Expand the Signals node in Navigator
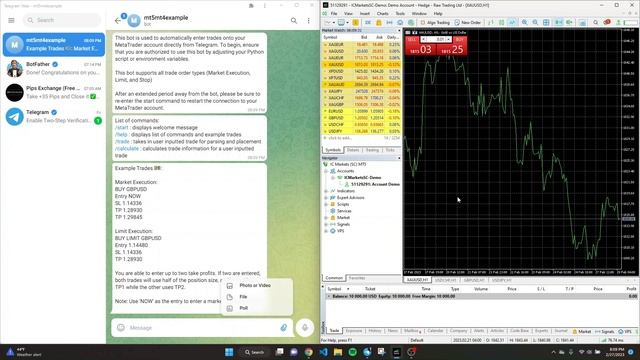The width and height of the screenshot is (640, 360). click(x=326, y=224)
